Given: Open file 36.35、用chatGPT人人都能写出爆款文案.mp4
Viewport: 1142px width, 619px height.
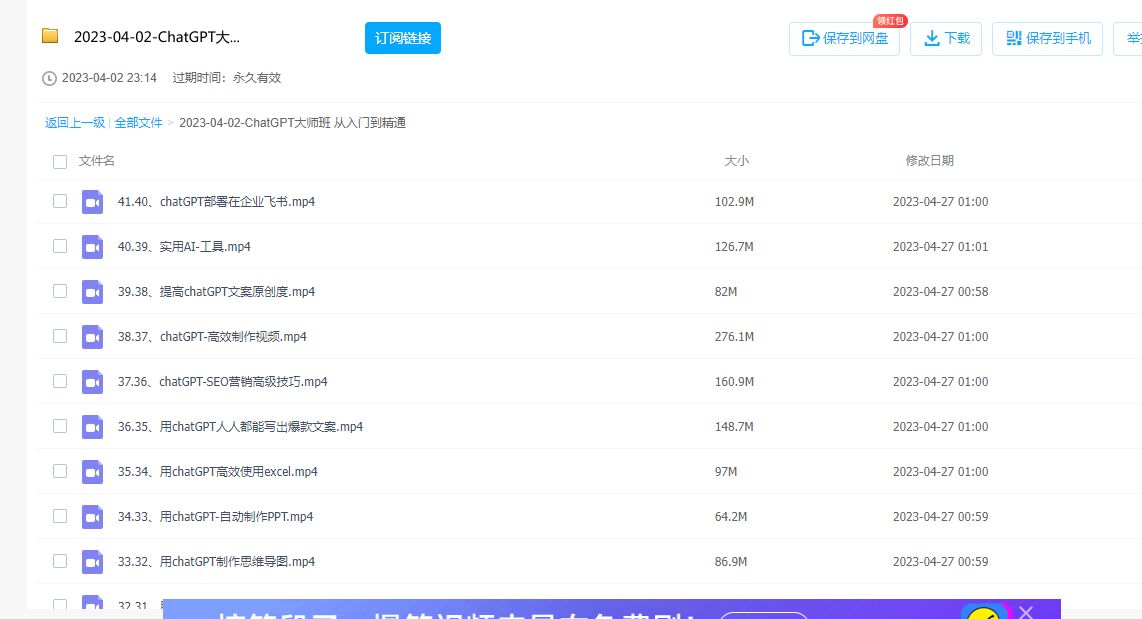Looking at the screenshot, I should point(240,427).
